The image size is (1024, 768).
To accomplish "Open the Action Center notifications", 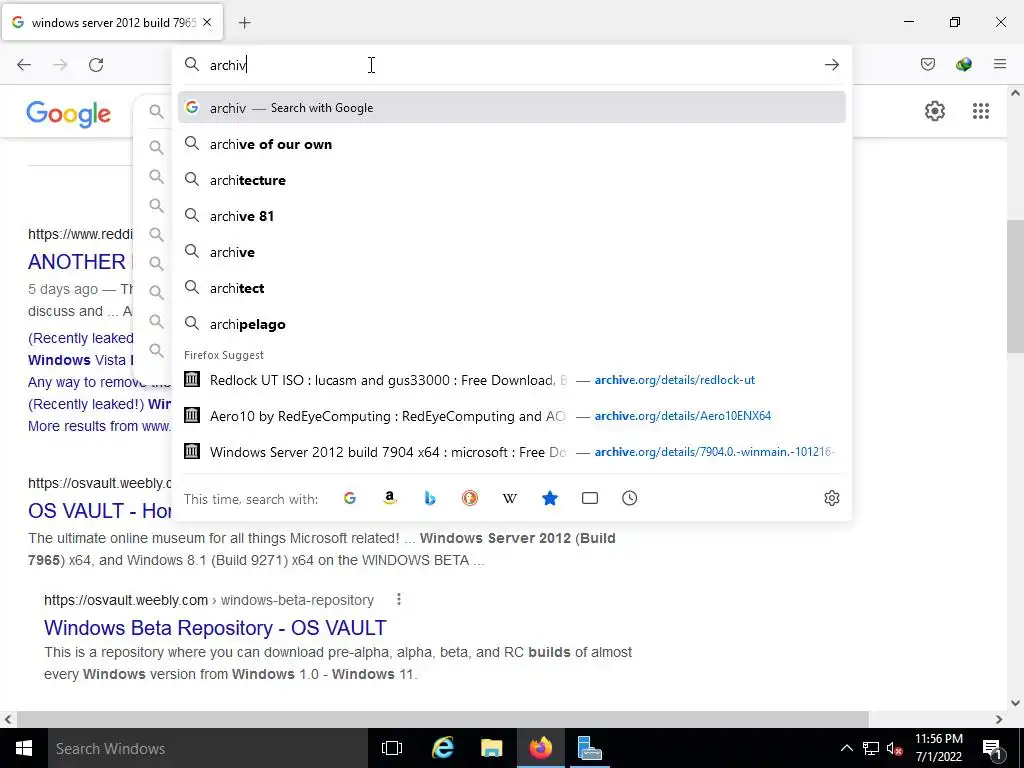I will (x=992, y=748).
